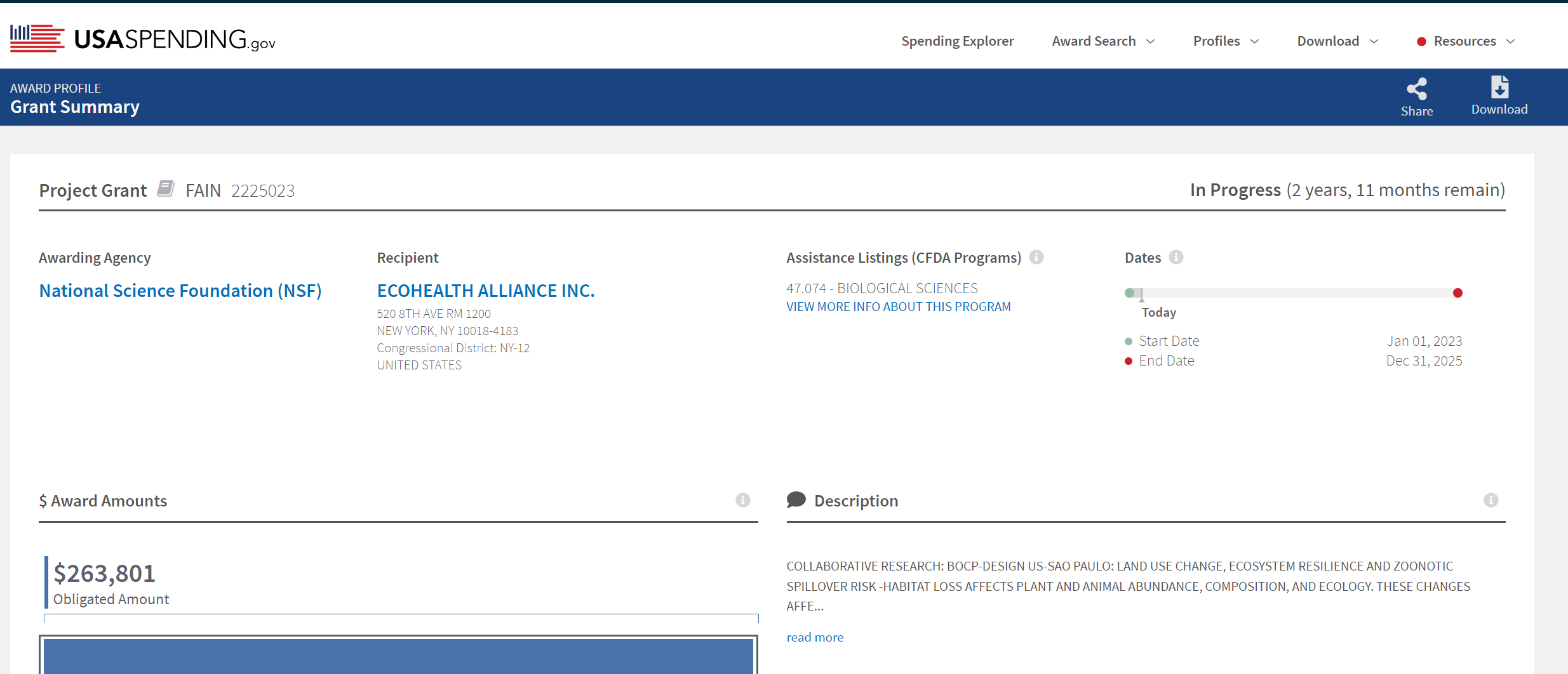Image resolution: width=1568 pixels, height=674 pixels.
Task: Click the 520 8TH AVE RM 1200 address line
Action: click(x=434, y=314)
